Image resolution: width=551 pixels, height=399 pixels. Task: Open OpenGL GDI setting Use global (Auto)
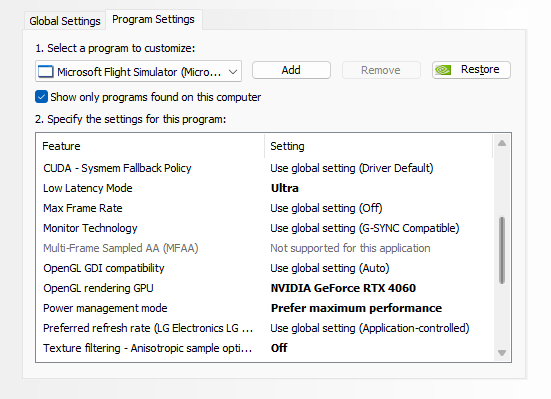click(x=330, y=268)
